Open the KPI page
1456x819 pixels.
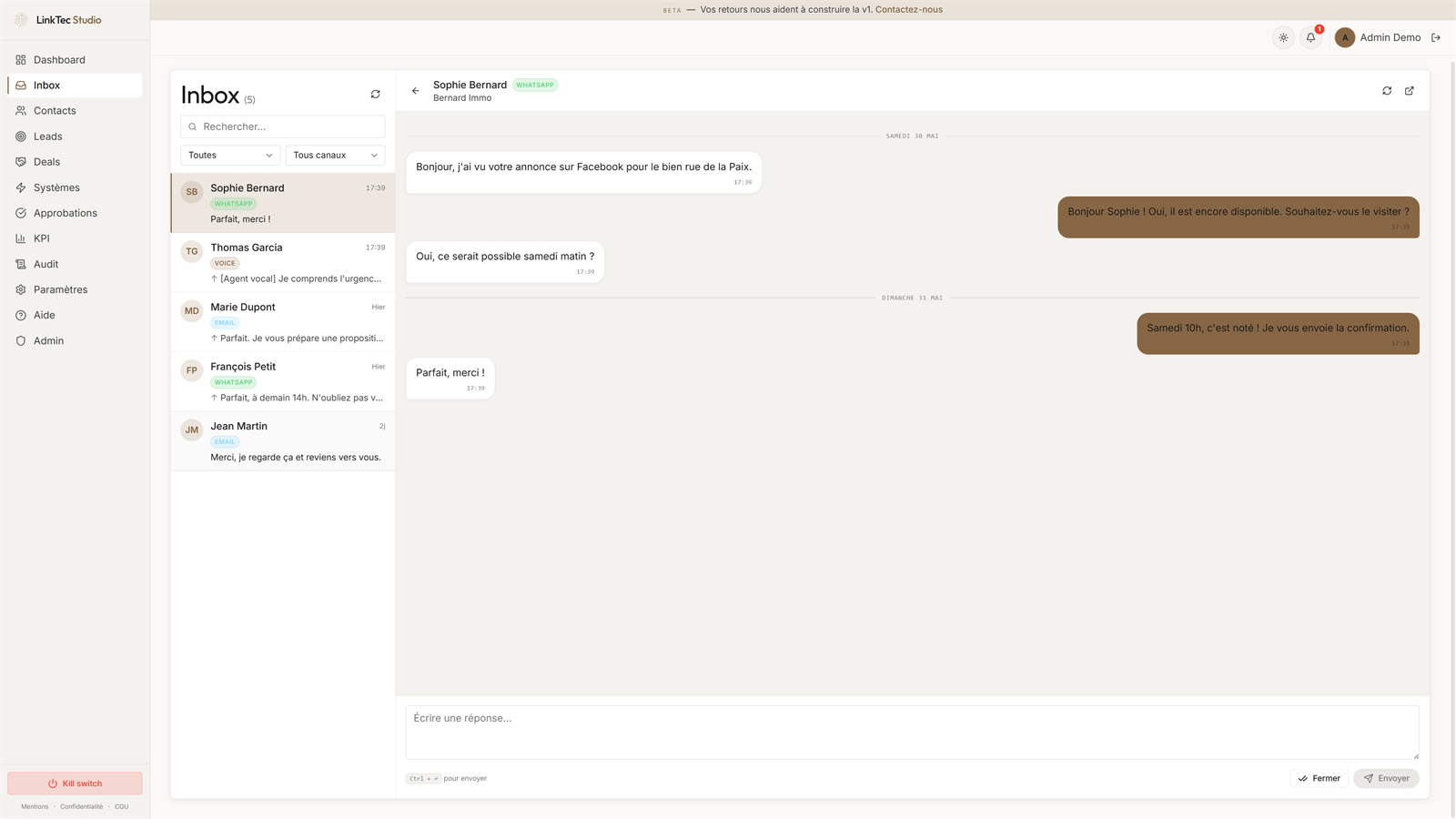(x=75, y=238)
